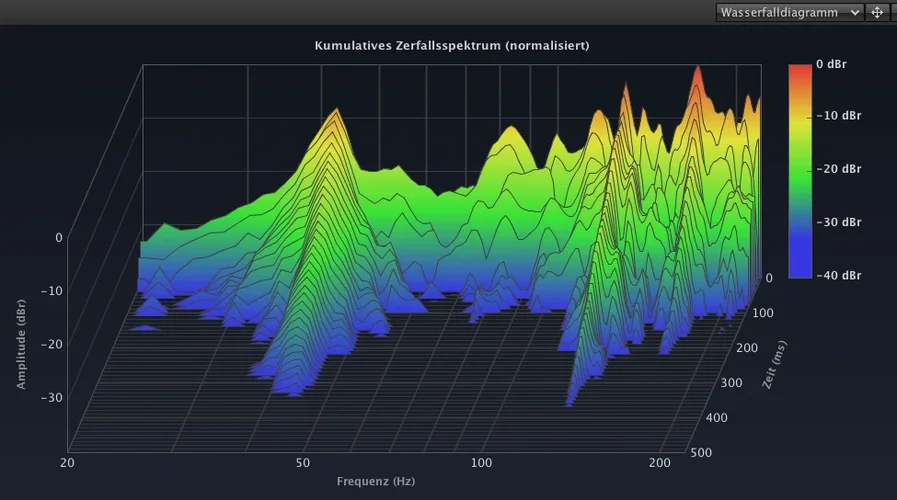Open the Wasserfalldiagramm chart type dropdown
The image size is (897, 500).
coord(789,13)
